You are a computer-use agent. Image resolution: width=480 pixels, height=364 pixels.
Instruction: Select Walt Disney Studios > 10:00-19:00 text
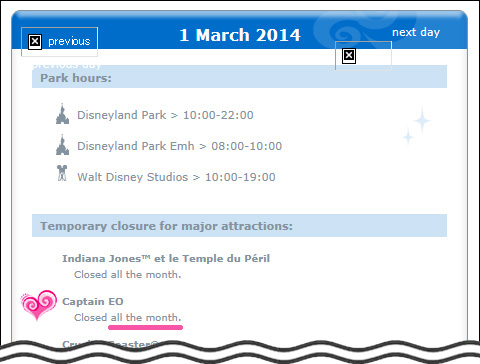coord(176,177)
